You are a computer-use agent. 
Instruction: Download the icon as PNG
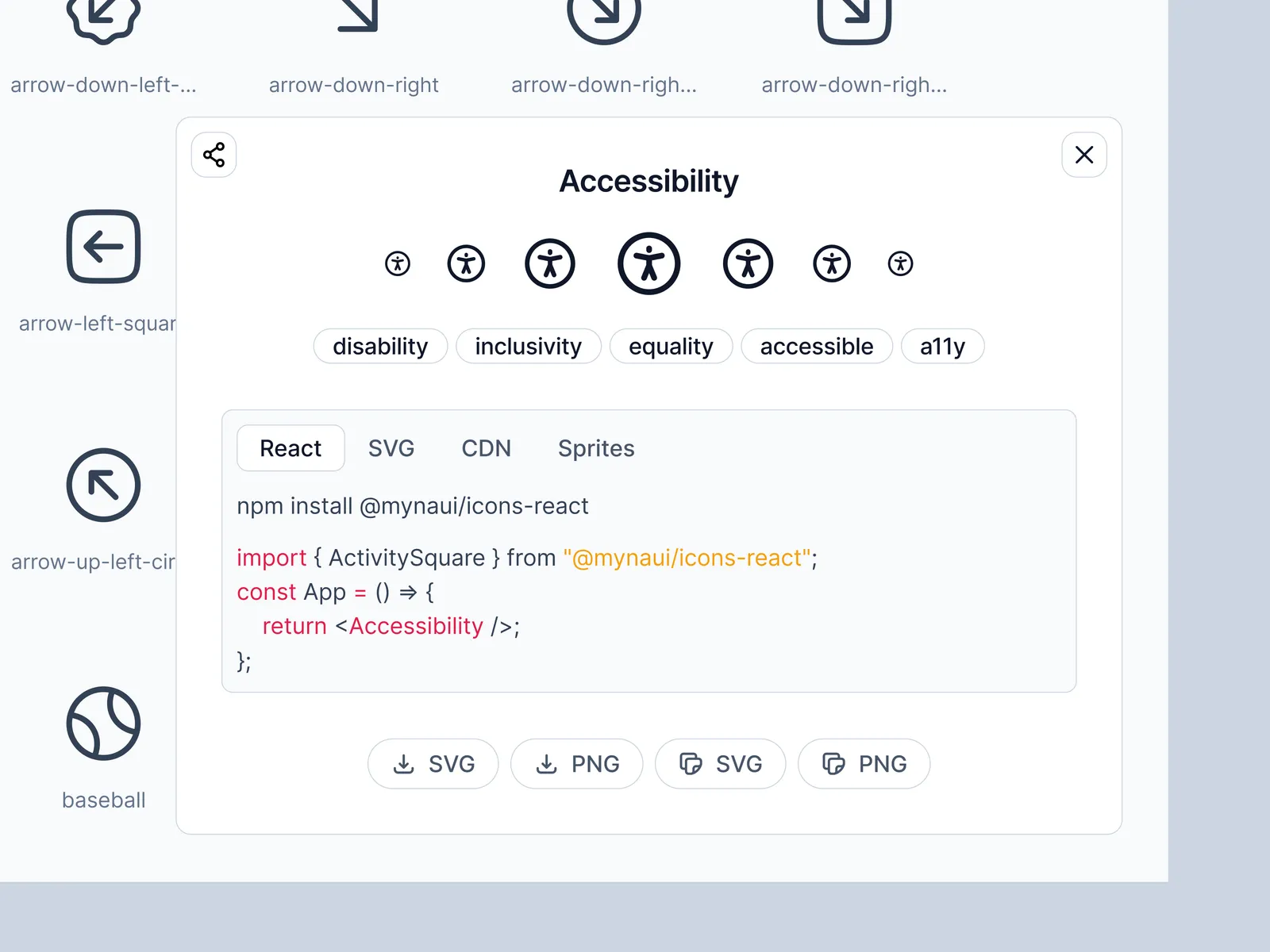click(x=577, y=764)
